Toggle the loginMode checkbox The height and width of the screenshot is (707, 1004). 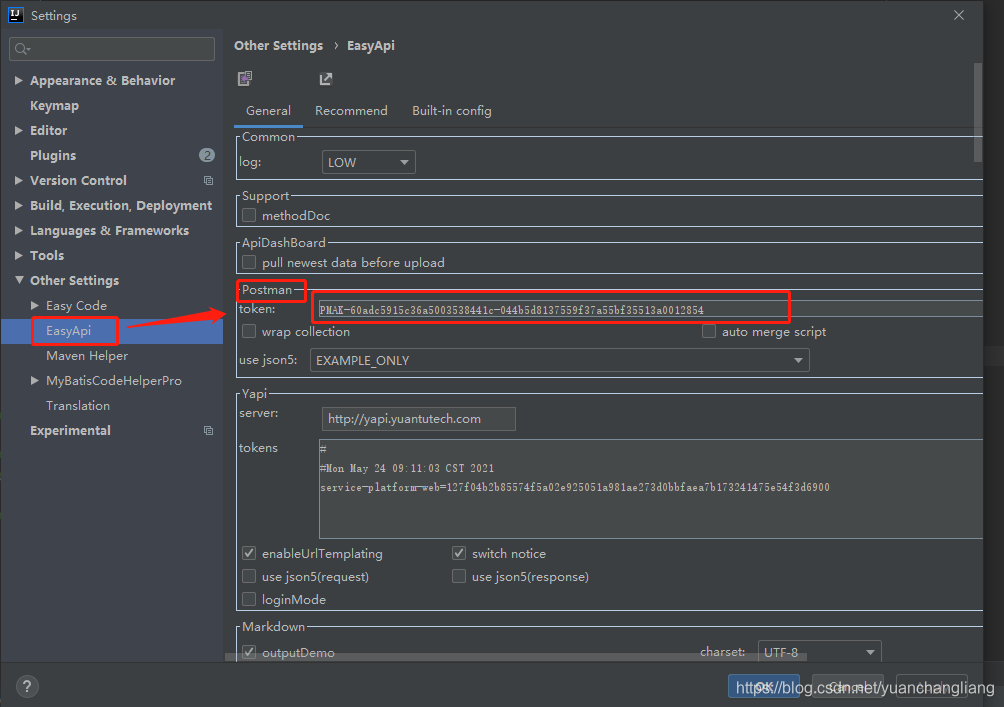tap(249, 599)
